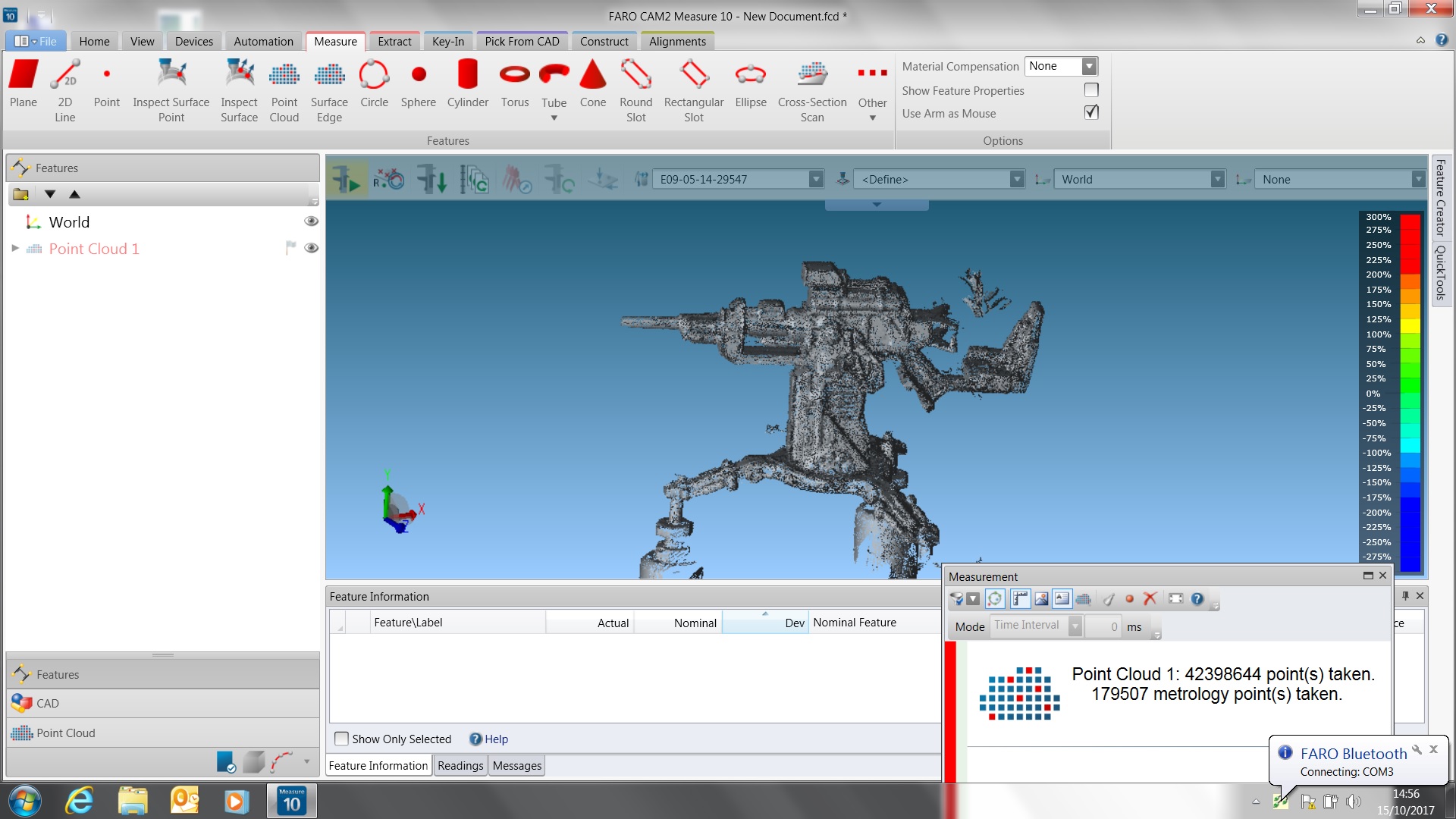This screenshot has width=1456, height=819.
Task: Open the Home ribbon tab
Action: tap(95, 42)
